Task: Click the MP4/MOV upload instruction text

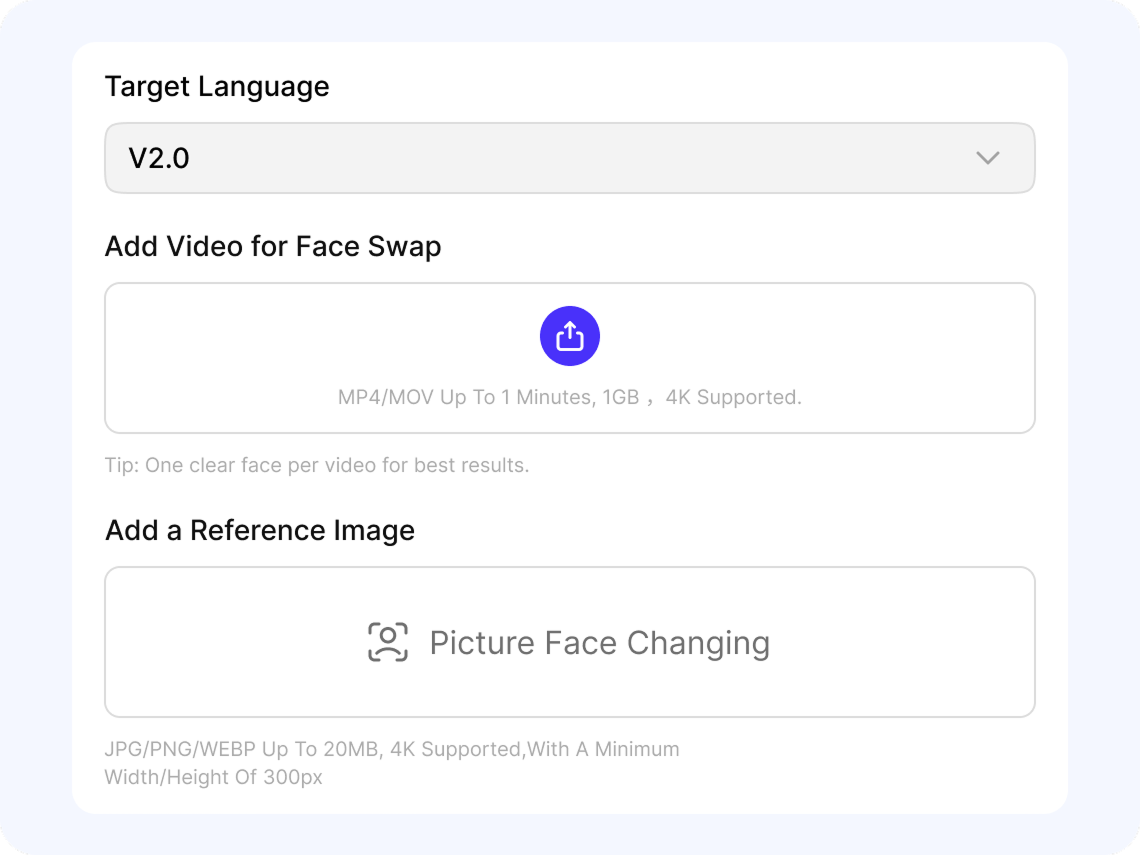Action: [570, 397]
